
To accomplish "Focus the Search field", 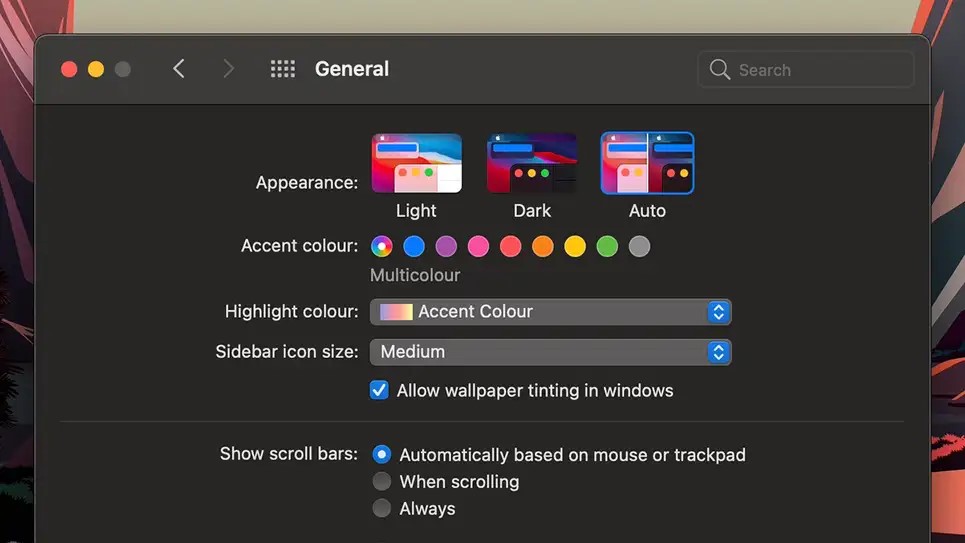I will click(x=806, y=70).
